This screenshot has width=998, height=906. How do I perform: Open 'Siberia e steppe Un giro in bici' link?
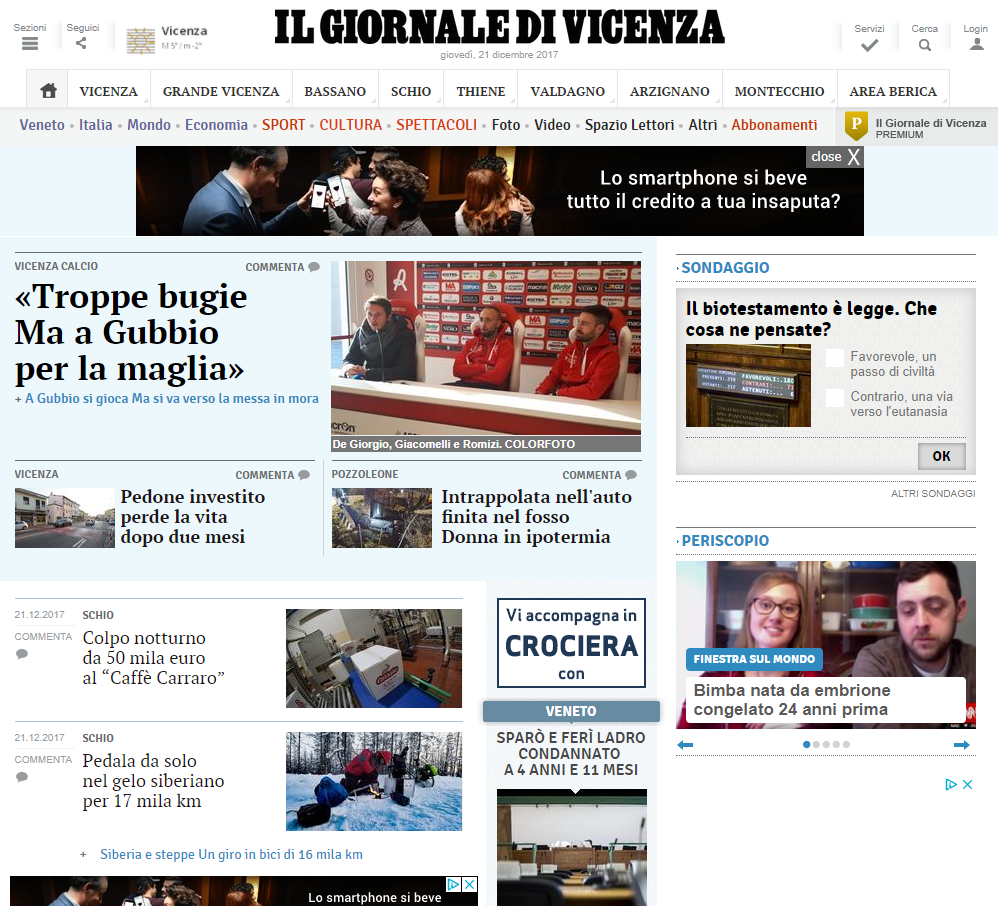tap(231, 854)
